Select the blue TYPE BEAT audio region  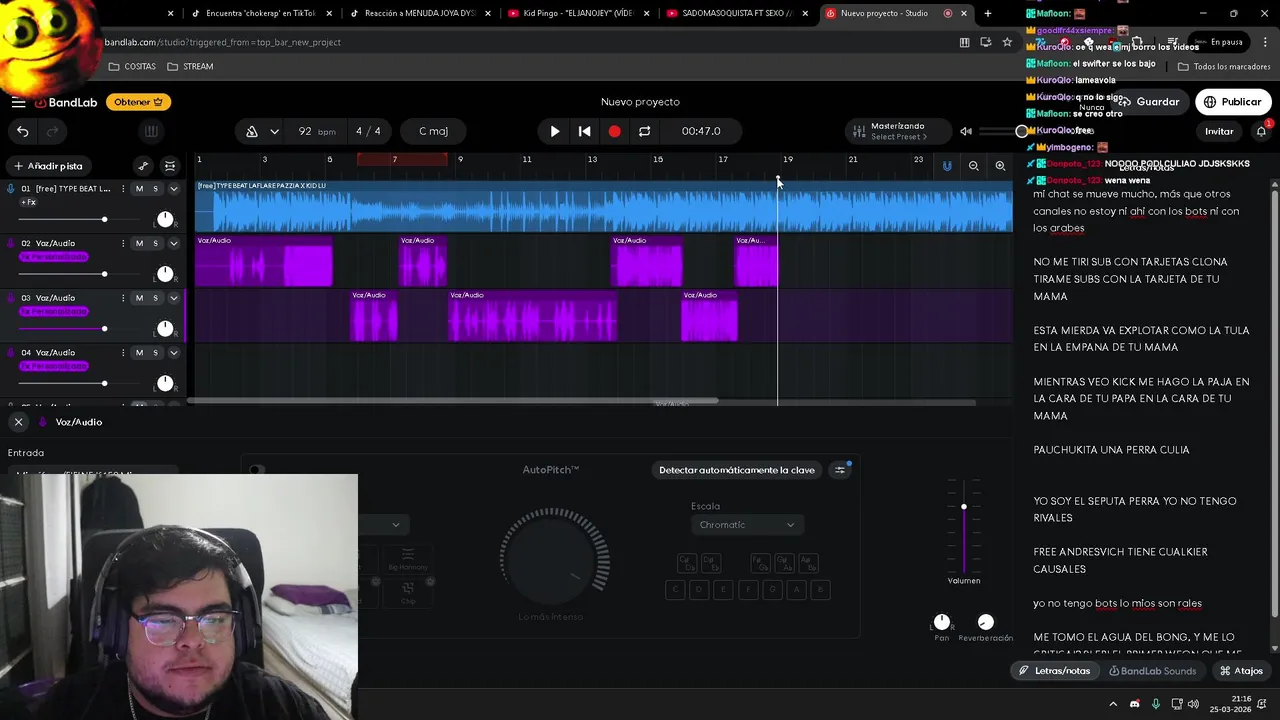(604, 207)
